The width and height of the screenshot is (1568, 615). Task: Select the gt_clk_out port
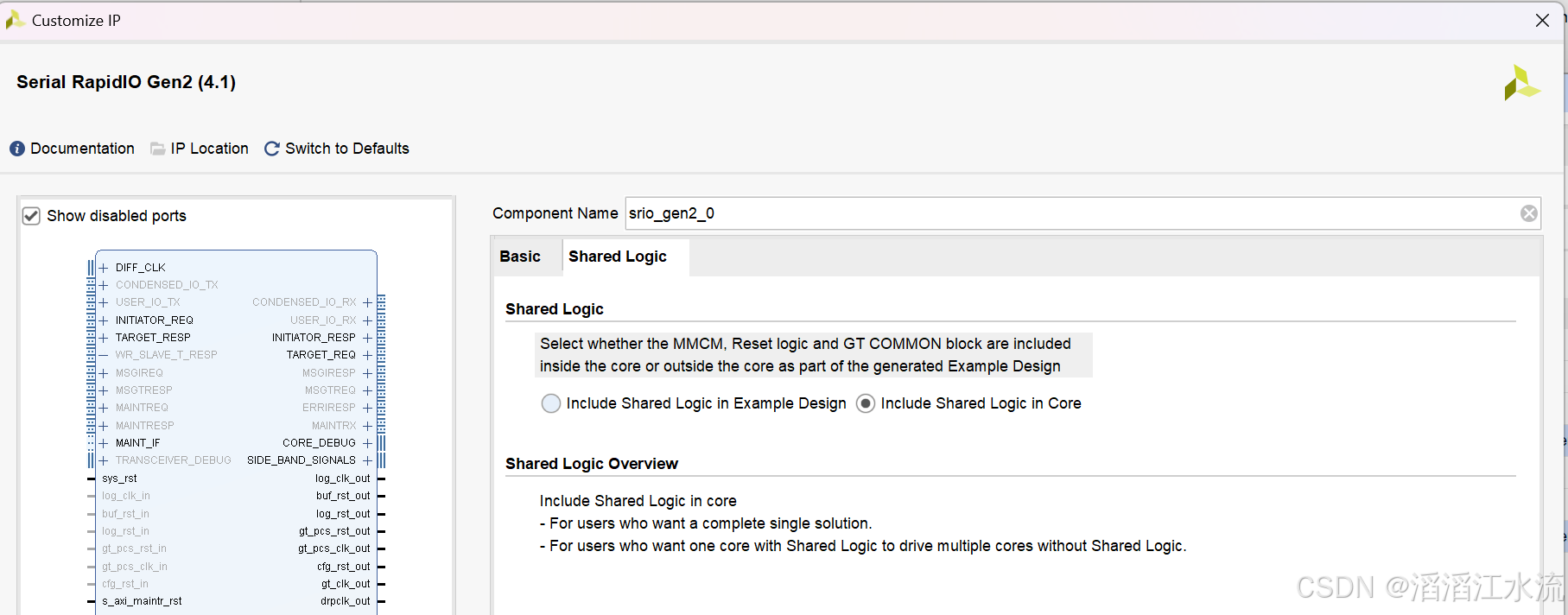coord(346,584)
